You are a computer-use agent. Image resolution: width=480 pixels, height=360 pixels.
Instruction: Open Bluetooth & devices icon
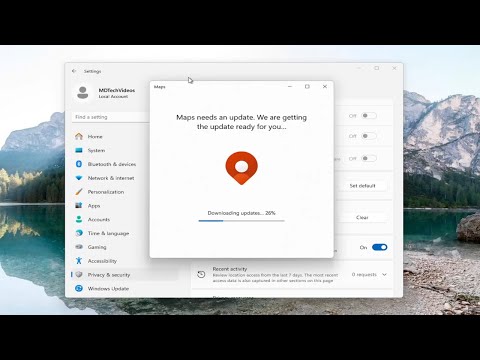(x=79, y=164)
